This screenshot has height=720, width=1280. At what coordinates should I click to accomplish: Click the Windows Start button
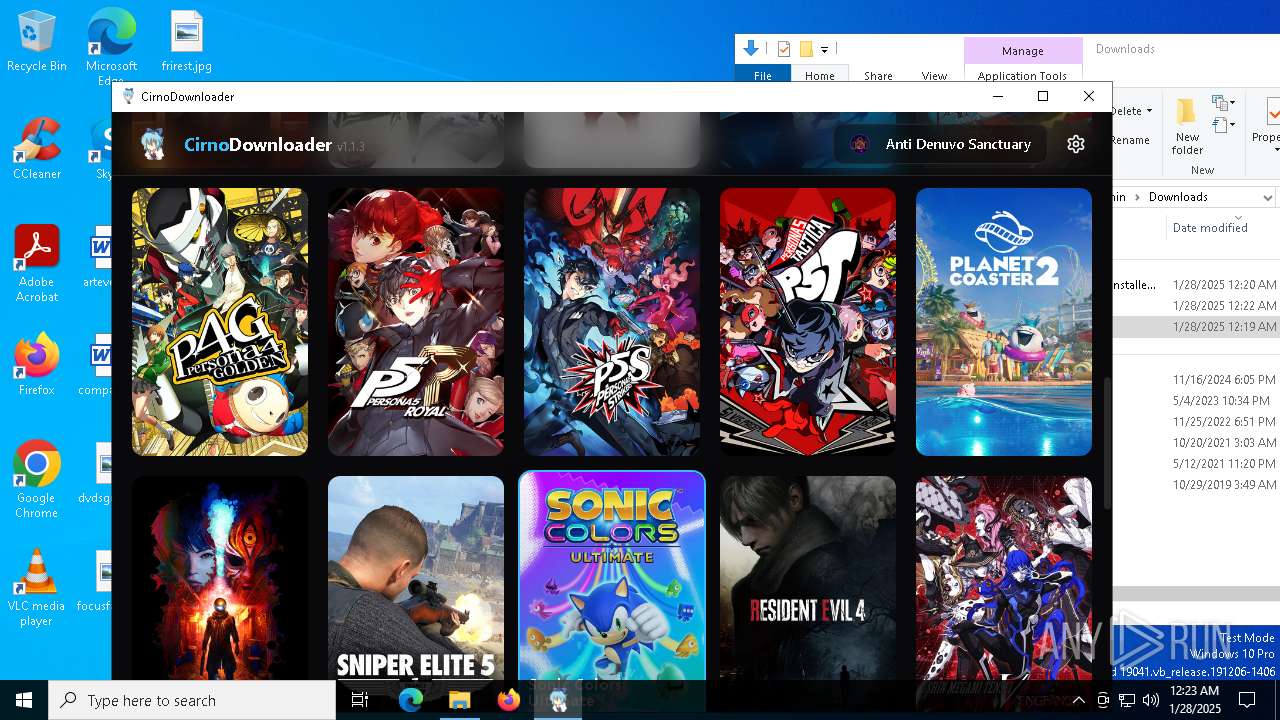(x=24, y=700)
